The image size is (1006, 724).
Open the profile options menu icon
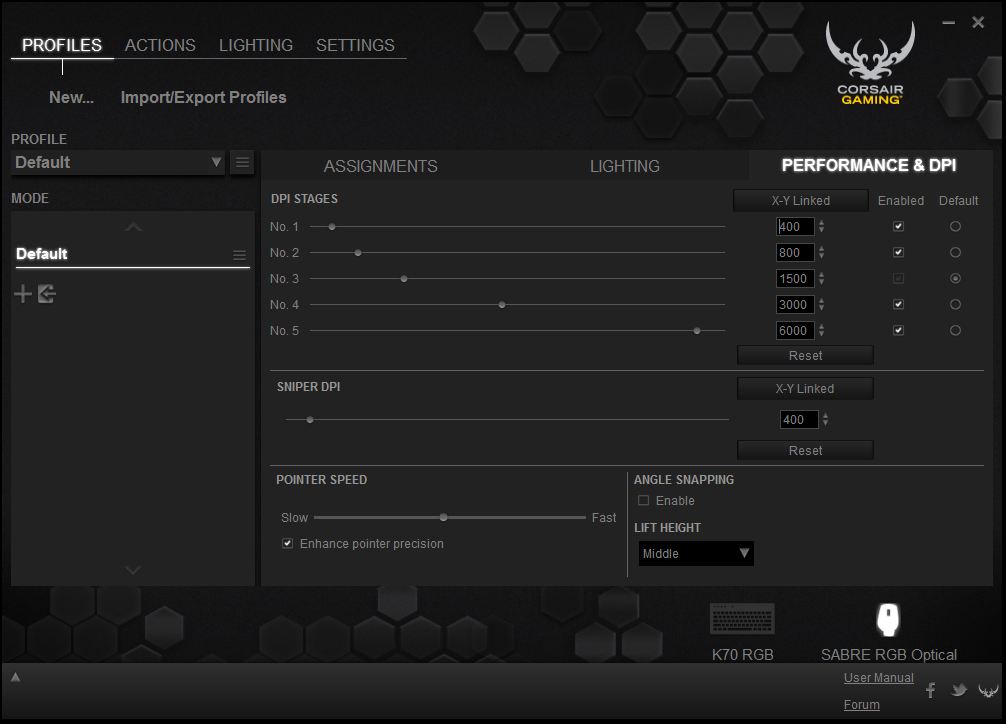242,162
